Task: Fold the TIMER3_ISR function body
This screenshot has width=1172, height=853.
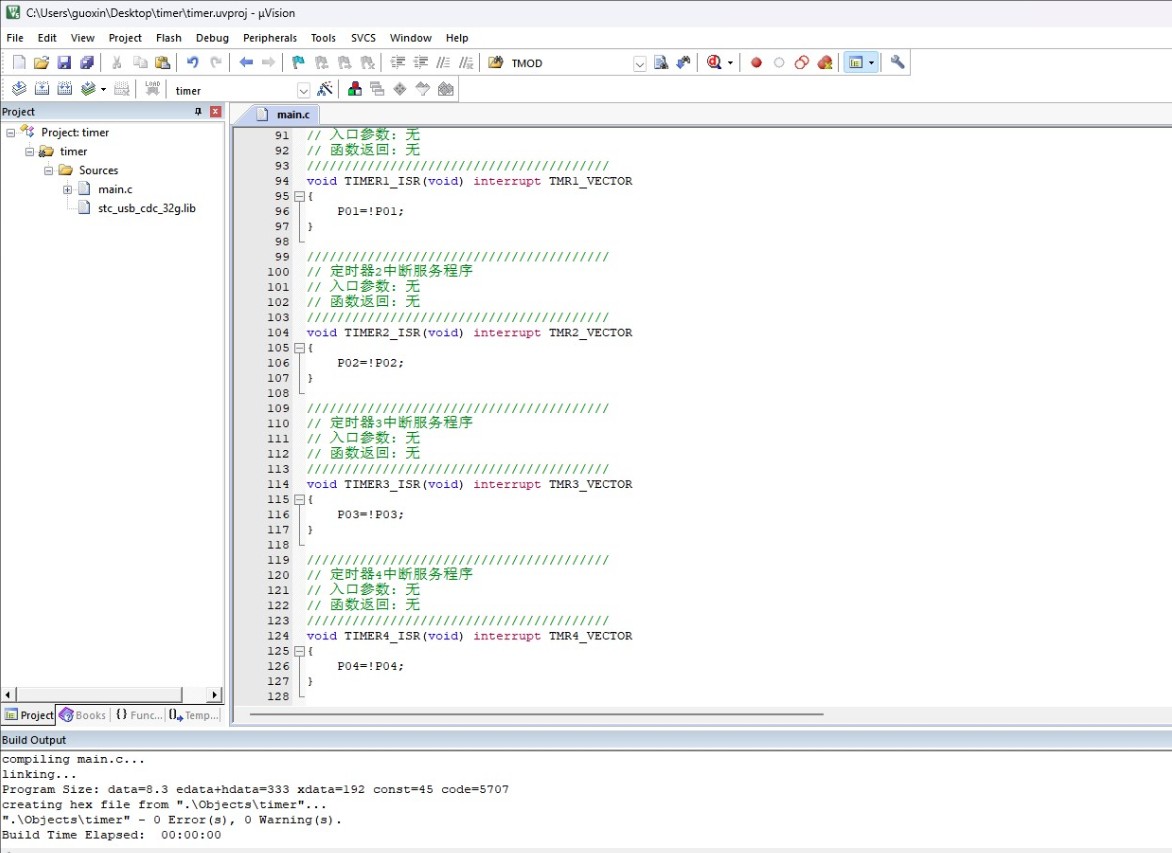Action: coord(299,499)
